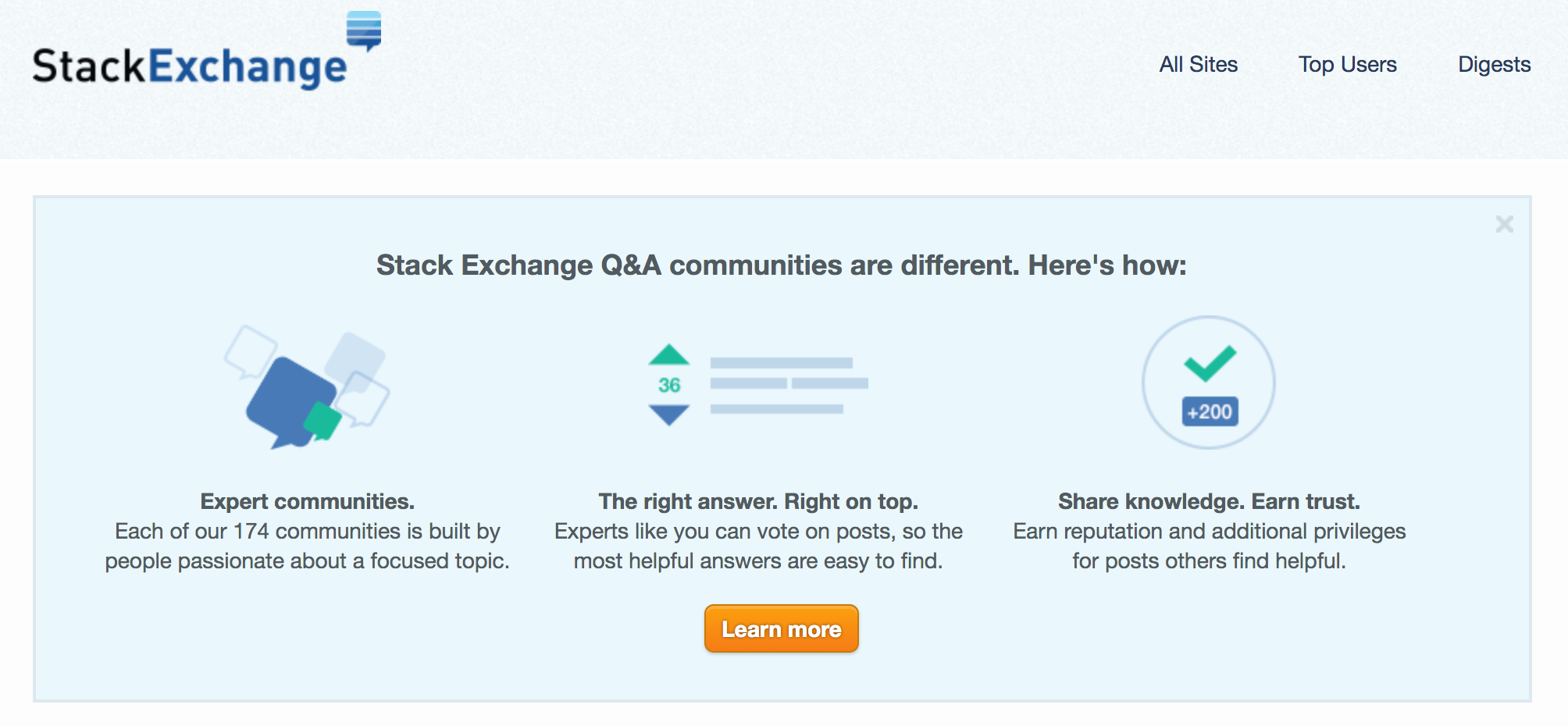Click the vote count 36
Viewport: 1568px width, 726px height.
click(669, 385)
